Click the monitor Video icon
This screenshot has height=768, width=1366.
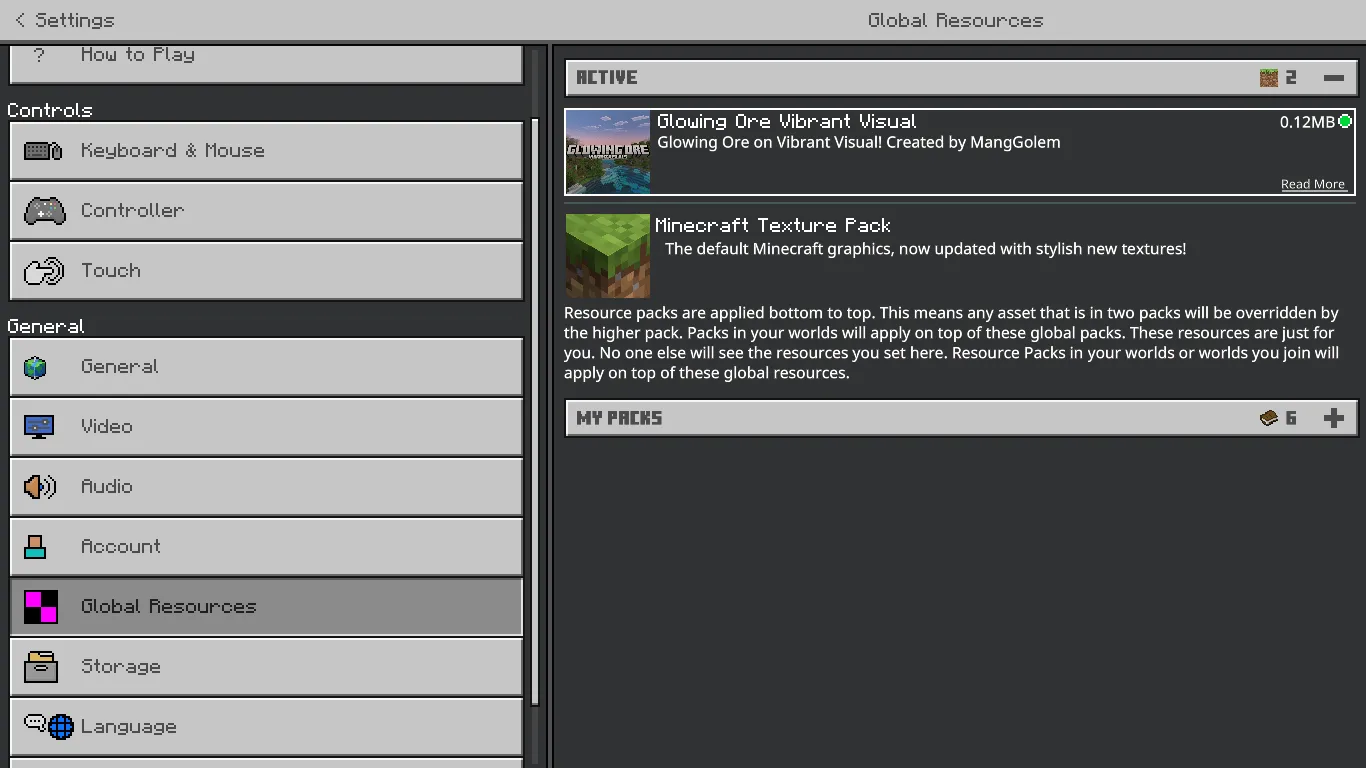tap(39, 427)
